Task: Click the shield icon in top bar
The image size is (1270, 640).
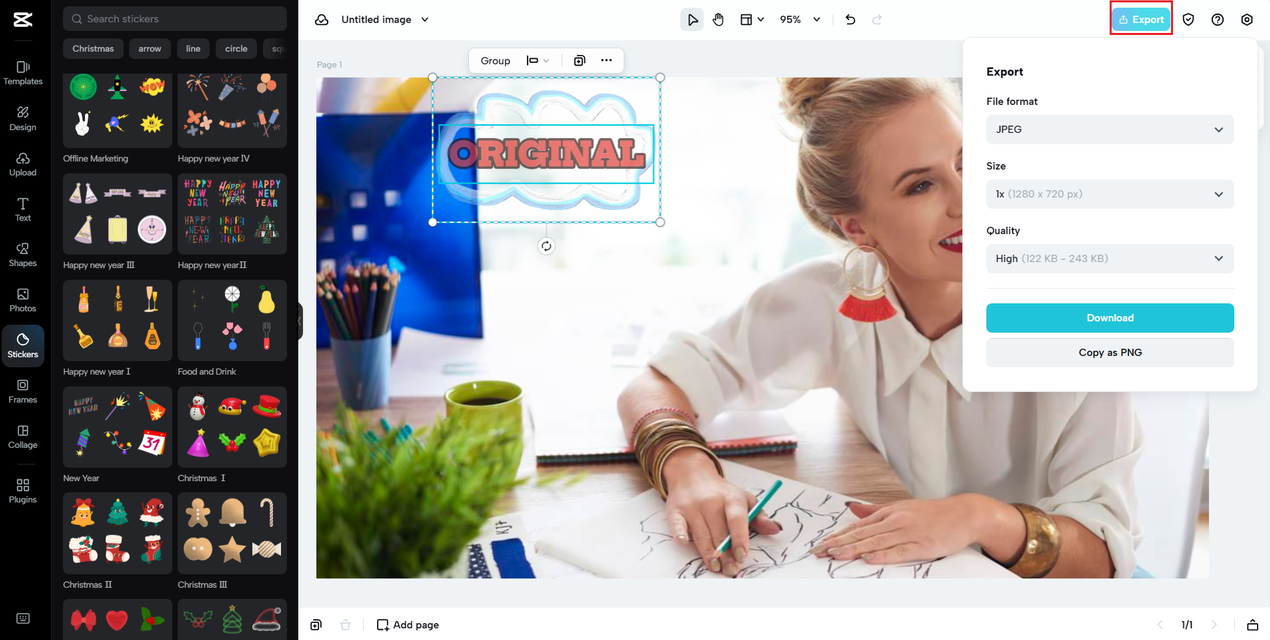Action: pyautogui.click(x=1188, y=20)
